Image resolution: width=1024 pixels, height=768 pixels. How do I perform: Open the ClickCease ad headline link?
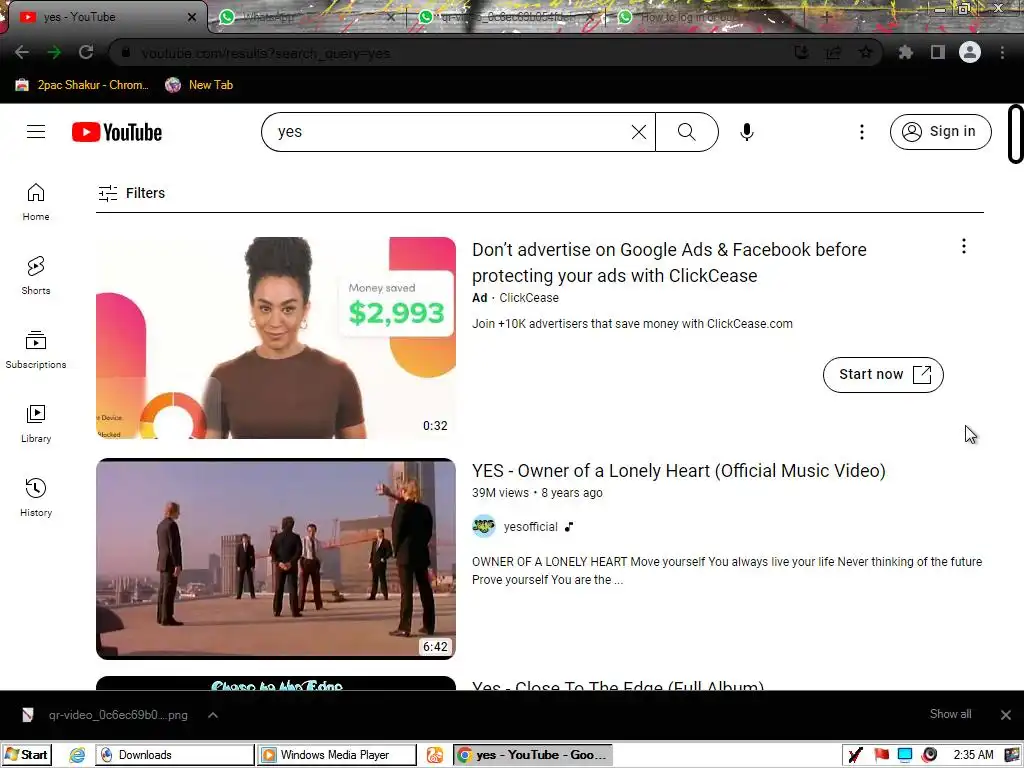coord(669,263)
